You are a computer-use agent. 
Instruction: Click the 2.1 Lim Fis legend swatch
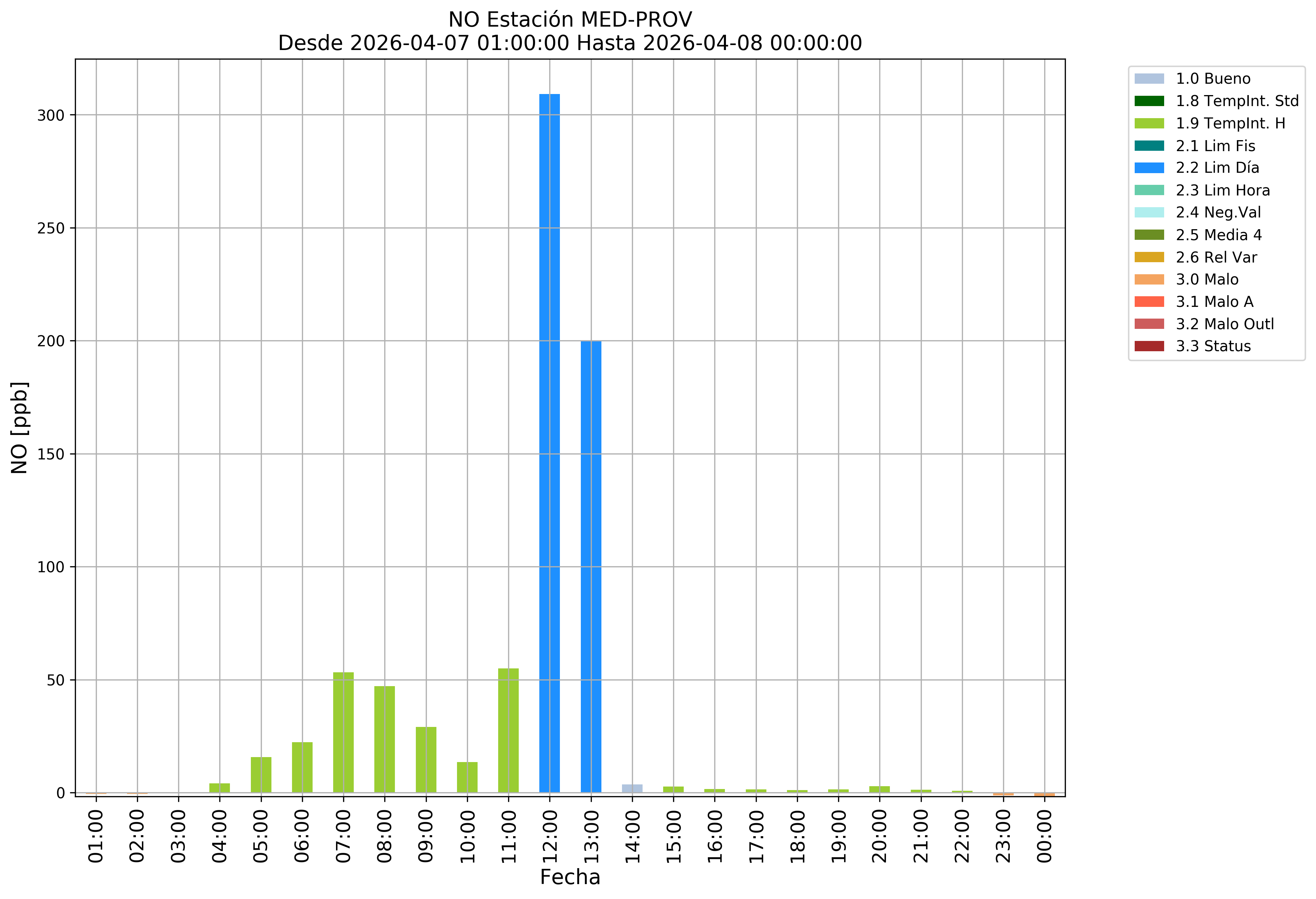click(x=1149, y=146)
